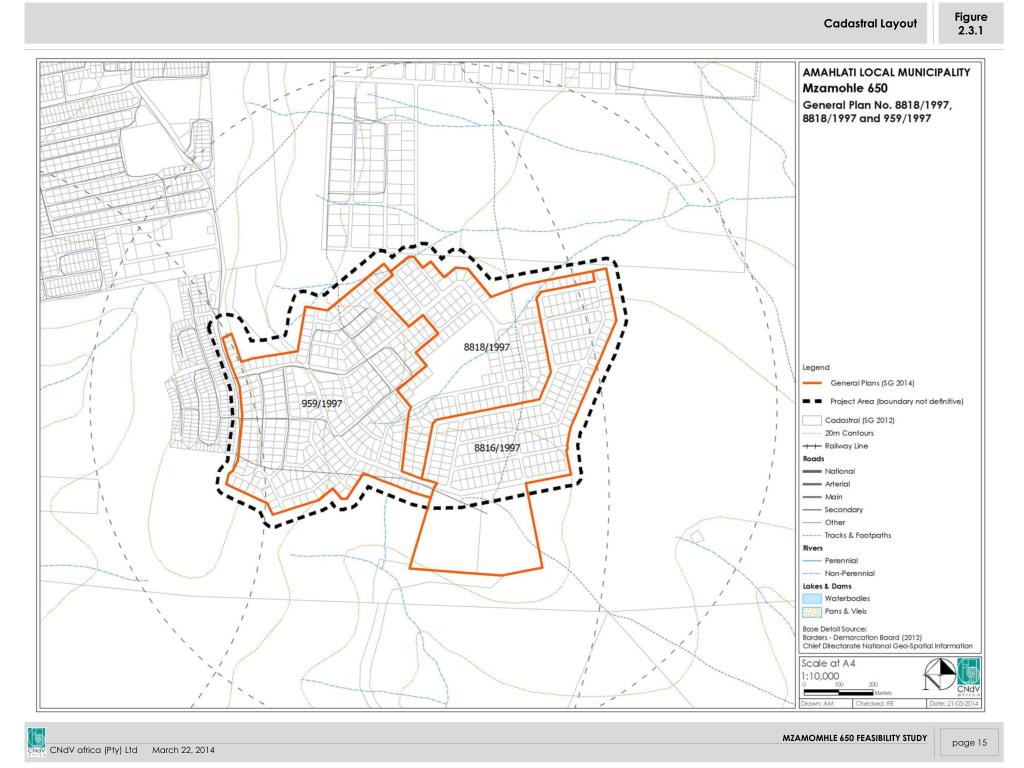Screen dimensions: 1024x768
Task: Click the blue Waterbodies swatch
Action: [812, 599]
